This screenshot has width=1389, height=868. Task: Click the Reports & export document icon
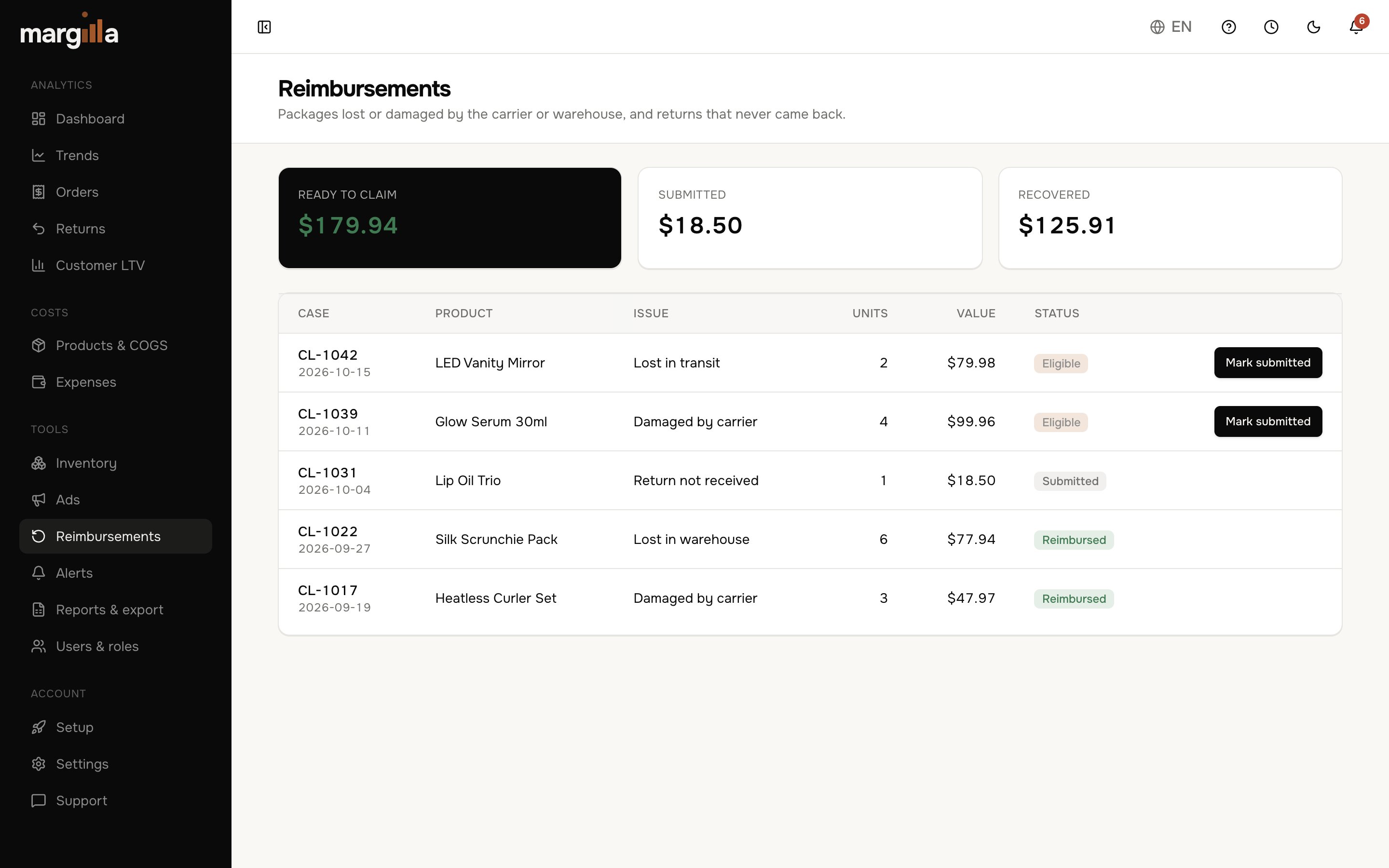pos(39,610)
